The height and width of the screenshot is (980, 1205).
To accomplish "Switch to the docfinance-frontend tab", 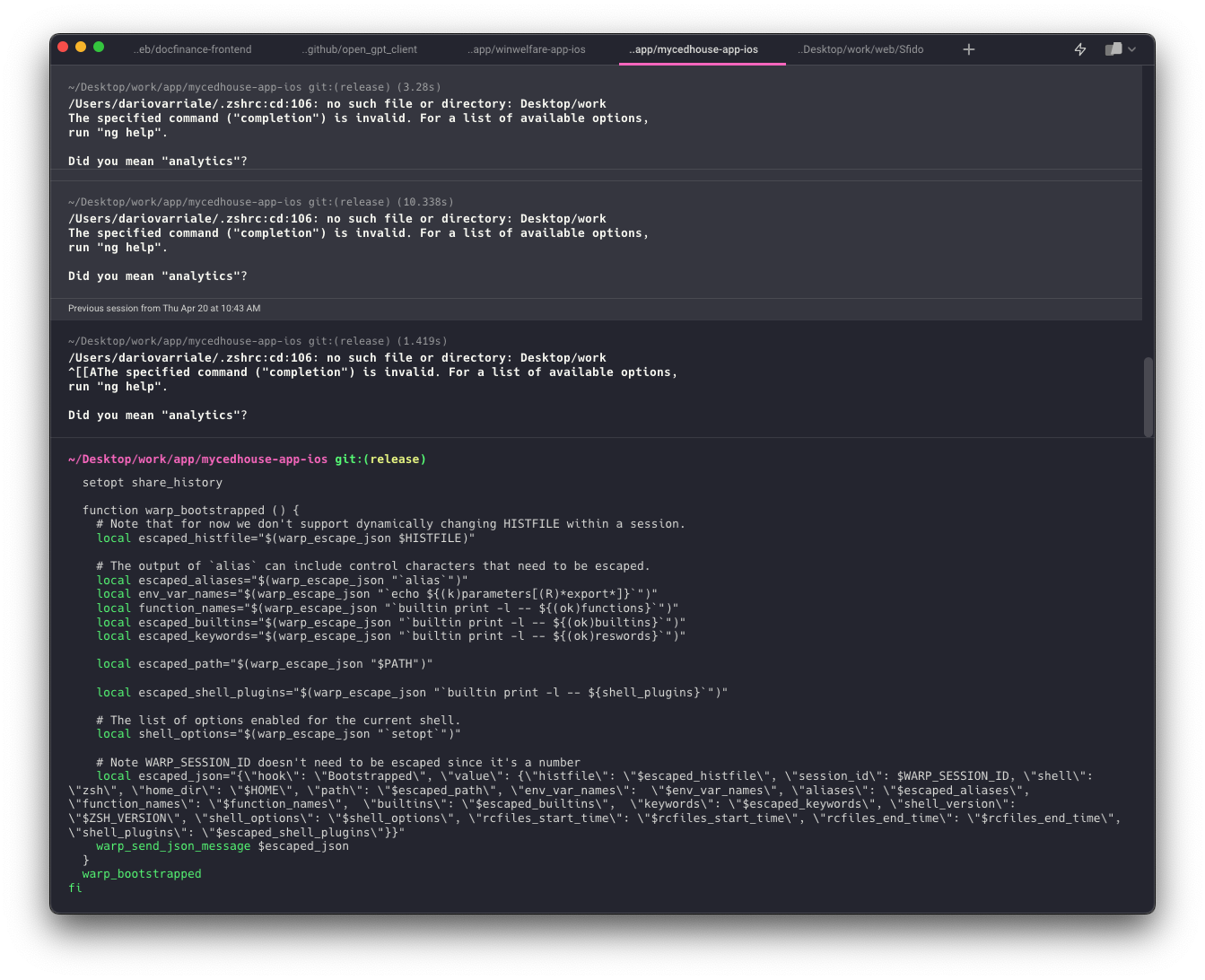I will (x=192, y=49).
